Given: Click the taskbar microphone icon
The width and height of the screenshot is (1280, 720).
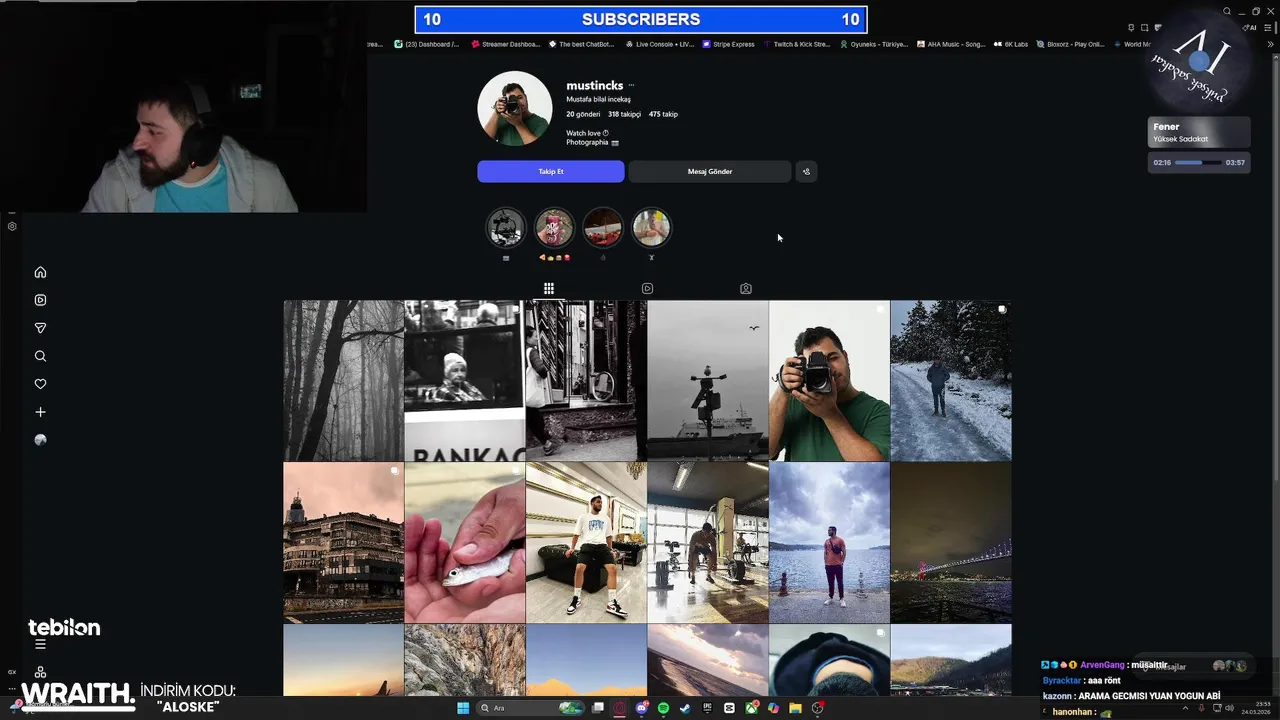Looking at the screenshot, I should (1201, 708).
